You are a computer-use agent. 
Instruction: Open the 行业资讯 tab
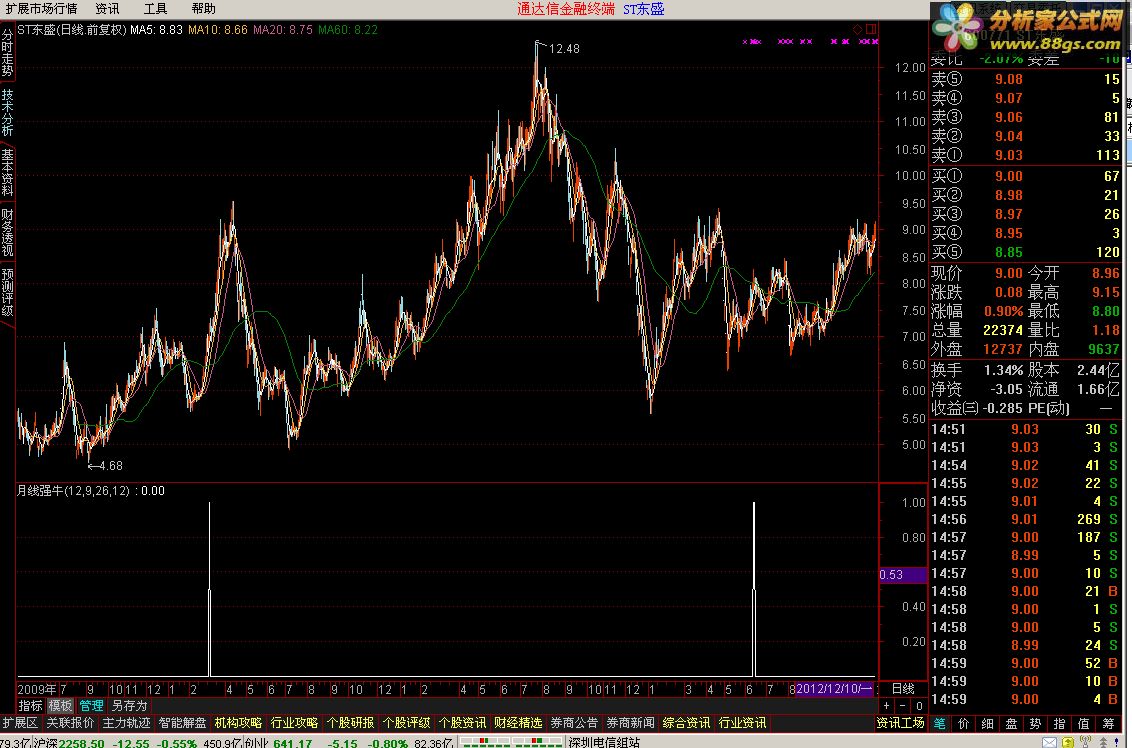(x=742, y=723)
